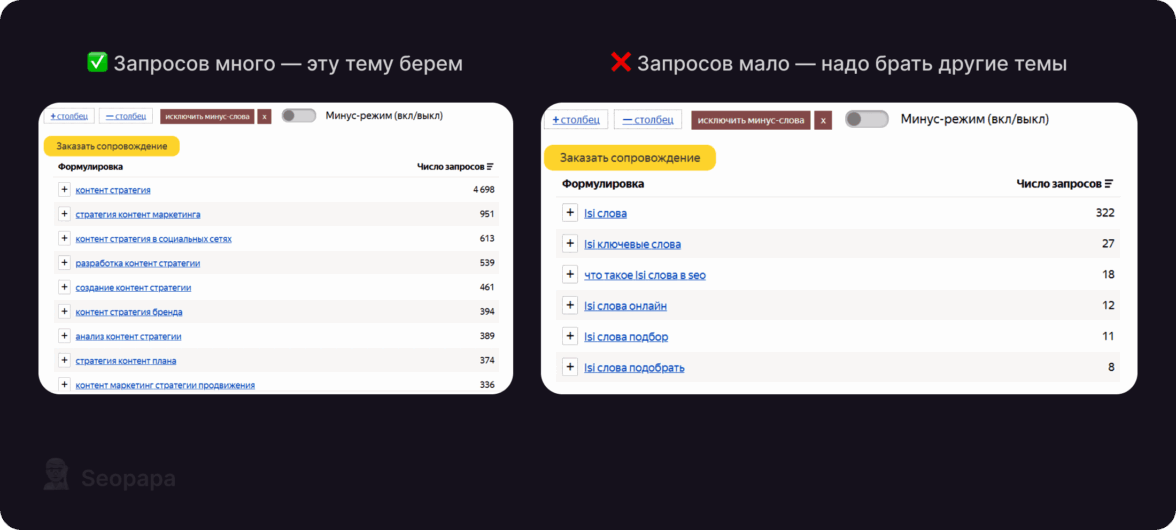The width and height of the screenshot is (1176, 530).
Task: Click '— столбец' in the right panel
Action: click(647, 120)
